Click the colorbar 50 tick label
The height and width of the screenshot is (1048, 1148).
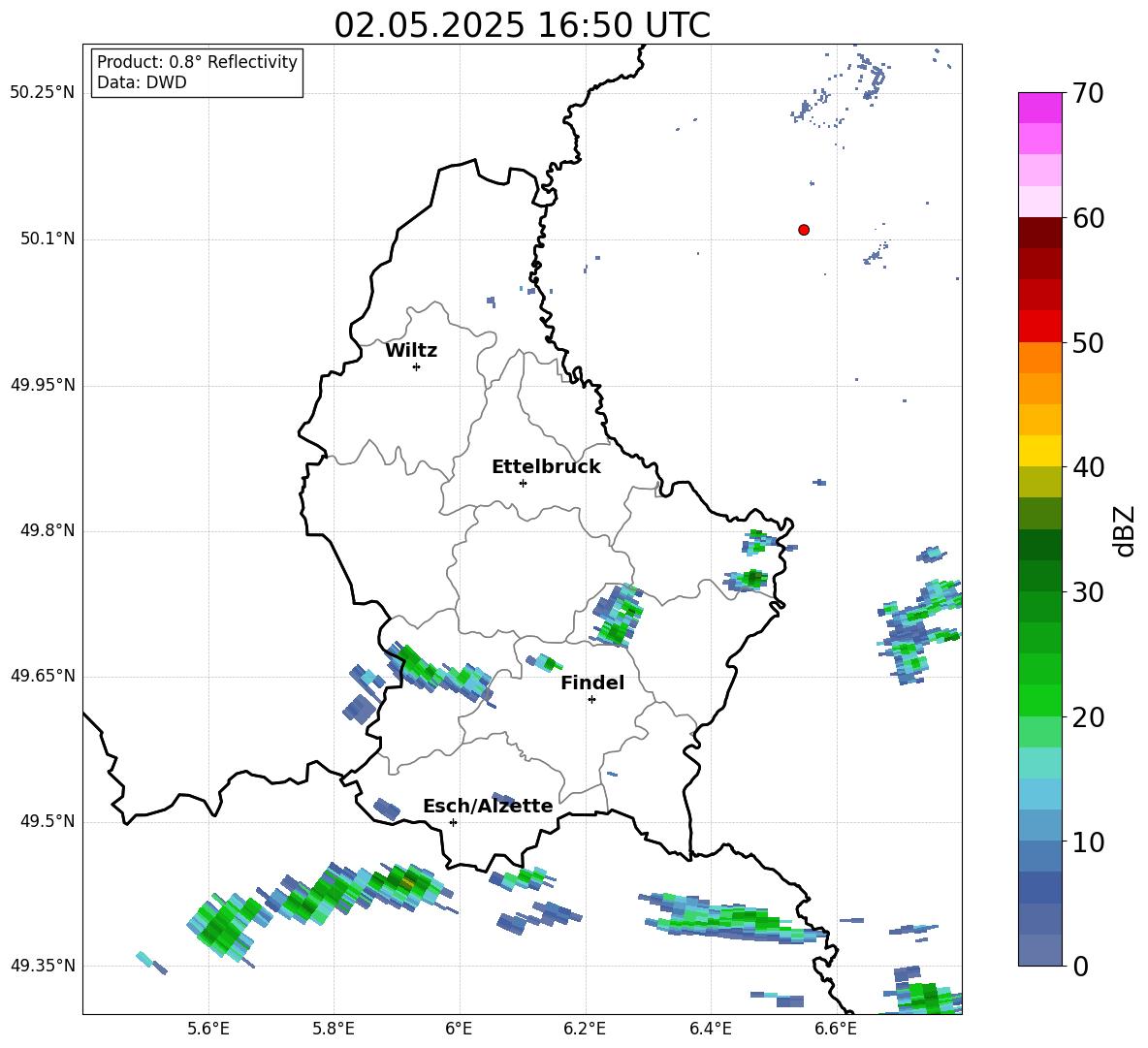(x=1088, y=343)
